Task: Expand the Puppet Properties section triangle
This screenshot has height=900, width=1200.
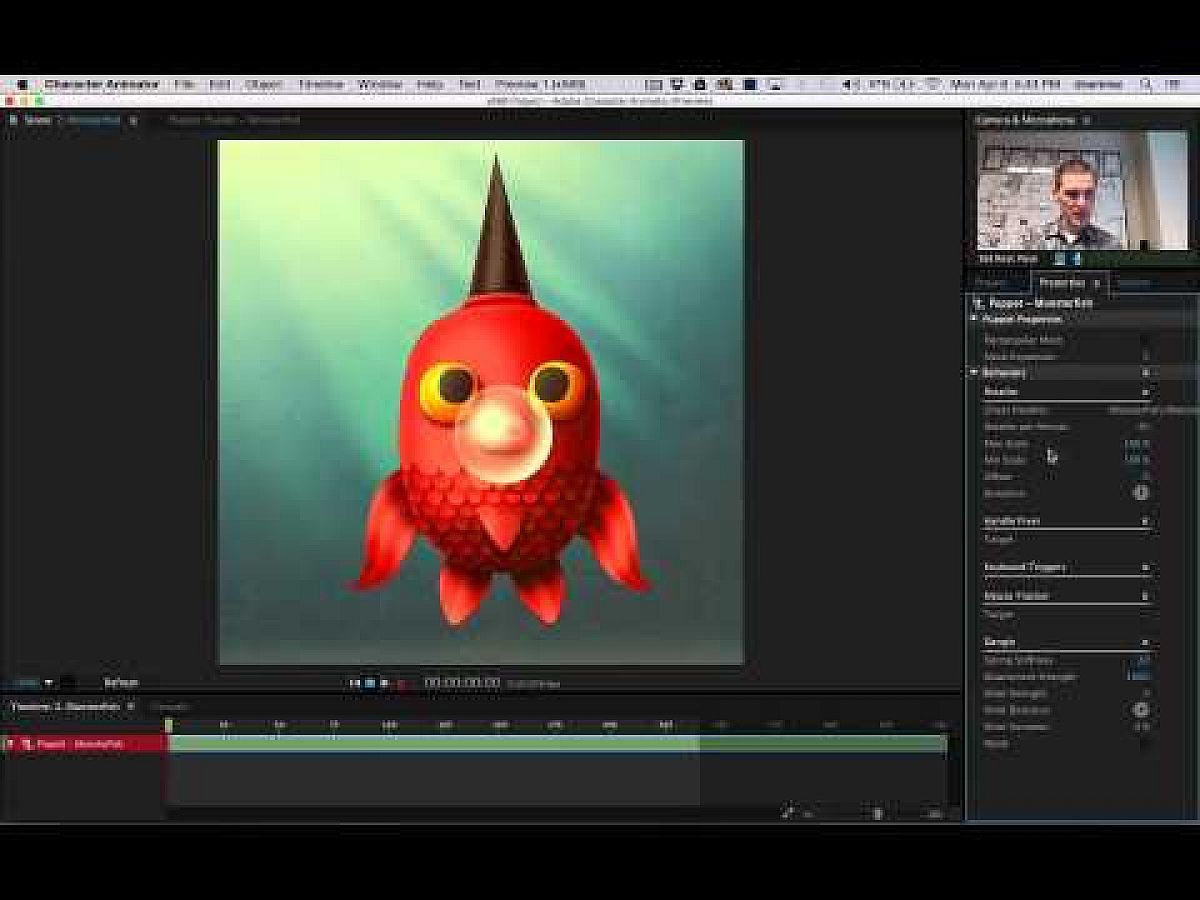Action: tap(974, 319)
